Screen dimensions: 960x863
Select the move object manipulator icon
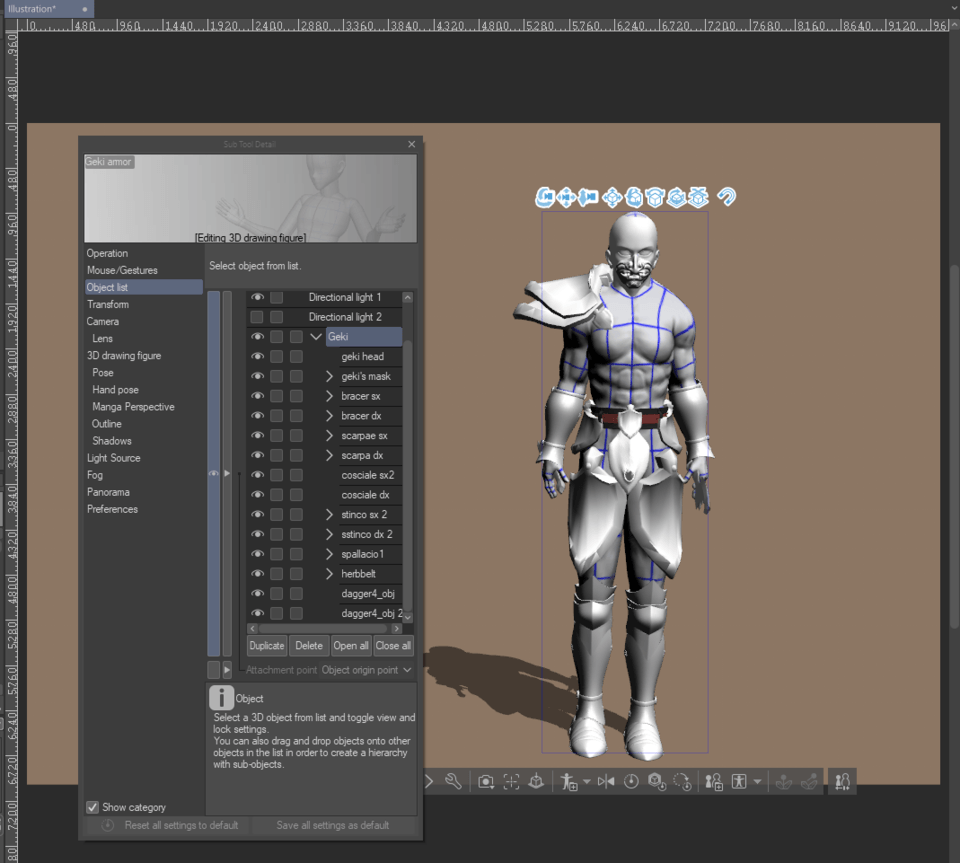[x=612, y=197]
